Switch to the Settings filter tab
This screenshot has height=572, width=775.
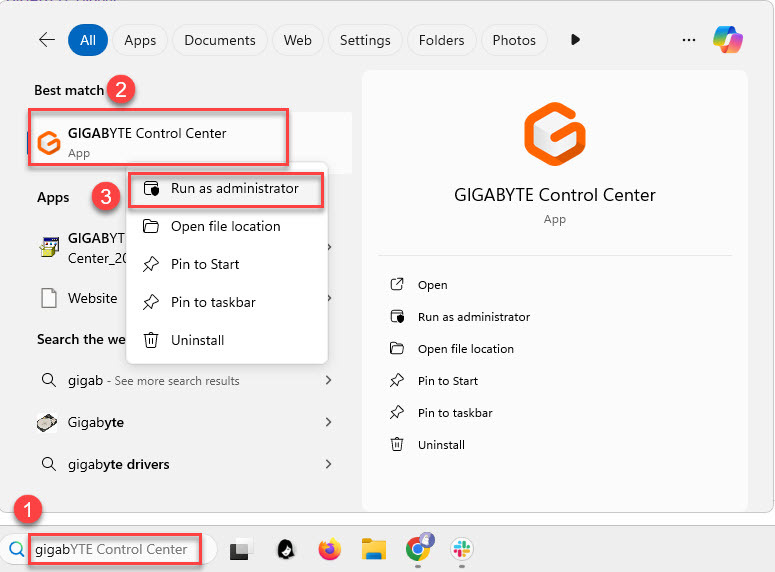click(x=365, y=40)
